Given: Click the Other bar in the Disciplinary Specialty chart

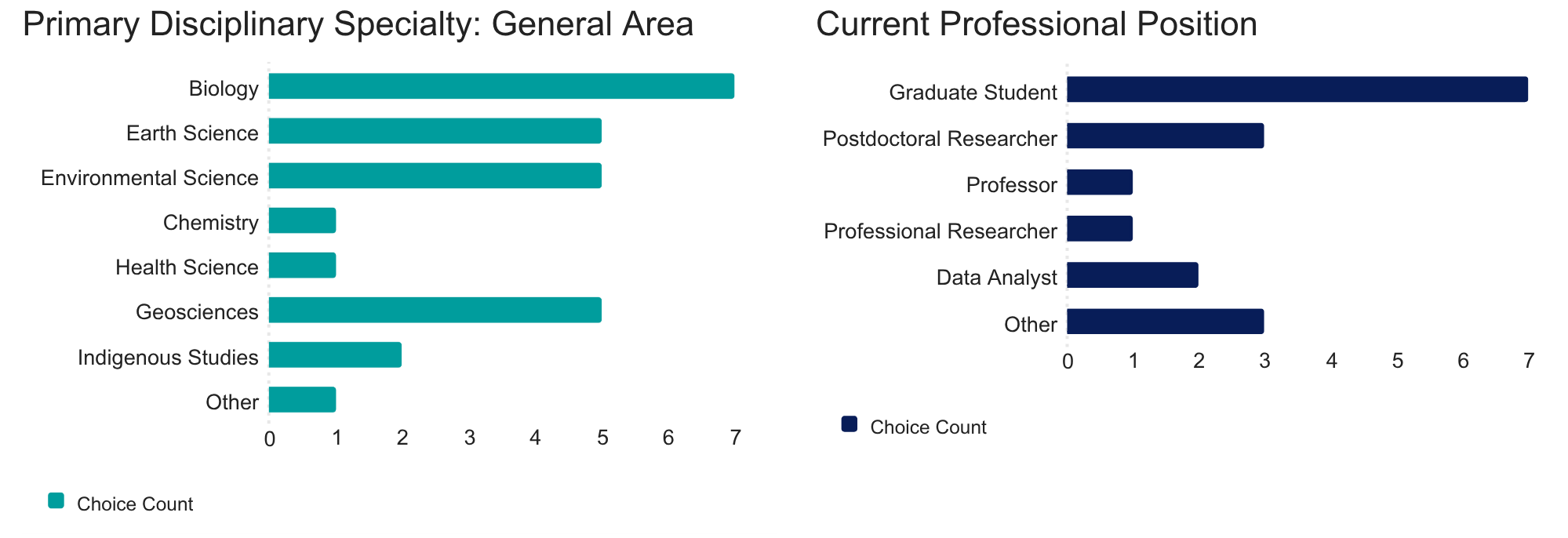Looking at the screenshot, I should pyautogui.click(x=303, y=400).
